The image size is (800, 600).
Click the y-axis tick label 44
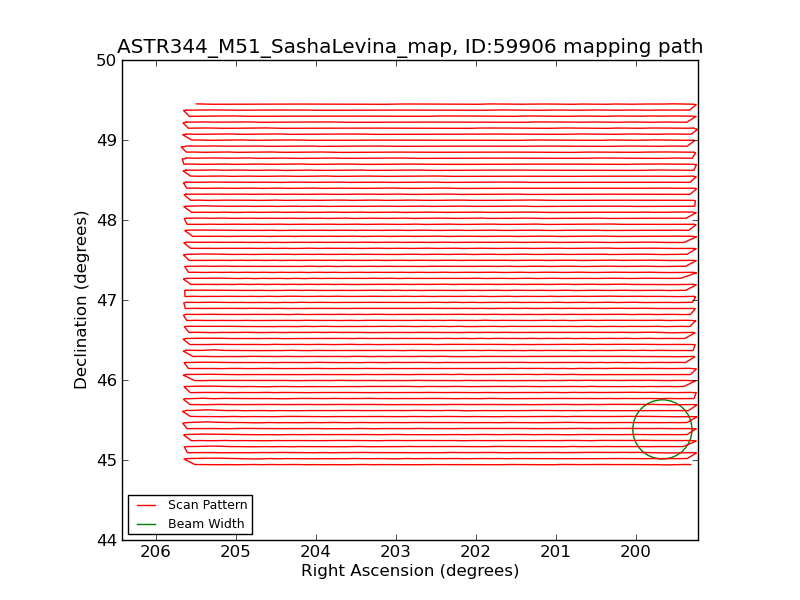106,540
